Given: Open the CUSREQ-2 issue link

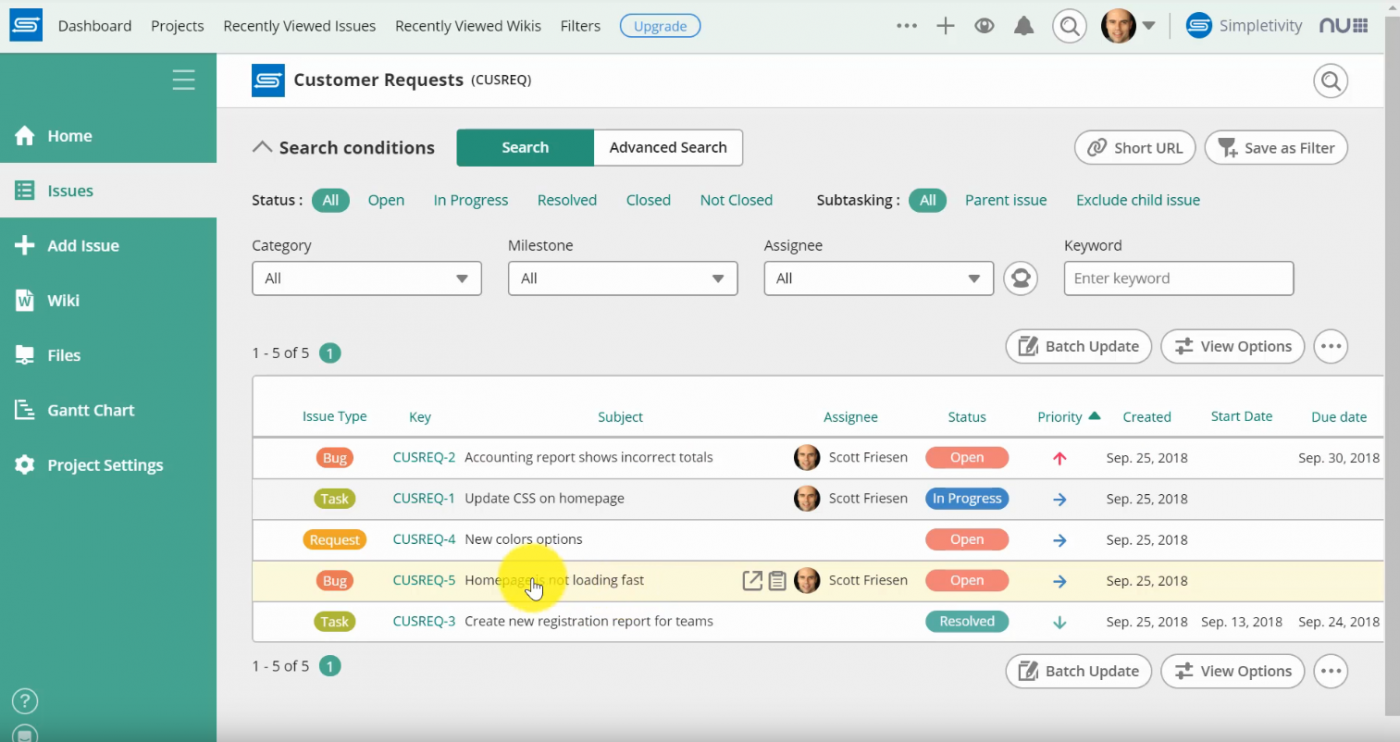Looking at the screenshot, I should [x=424, y=457].
